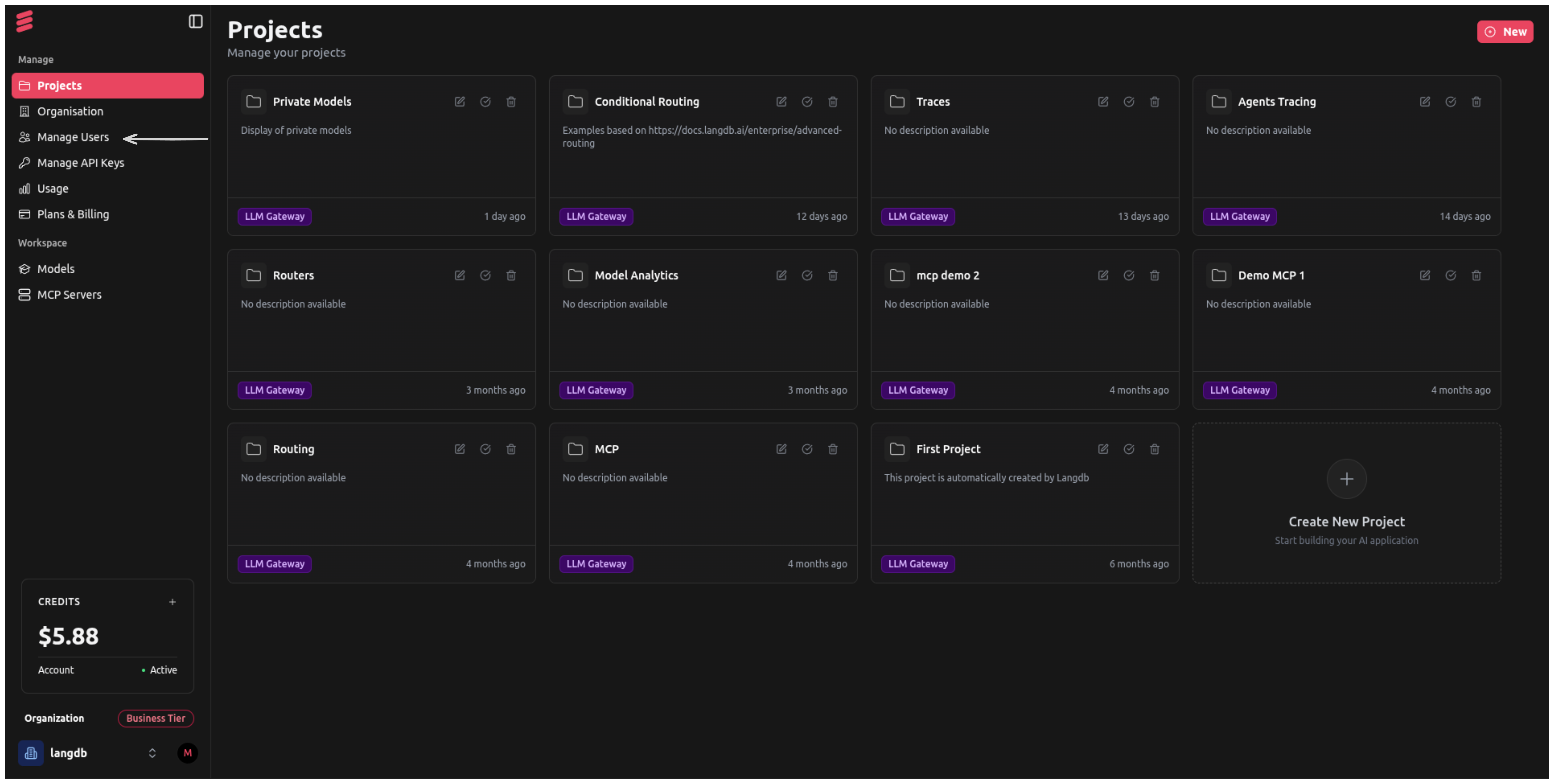
Task: Expand the langdb organization switcher
Action: point(152,753)
